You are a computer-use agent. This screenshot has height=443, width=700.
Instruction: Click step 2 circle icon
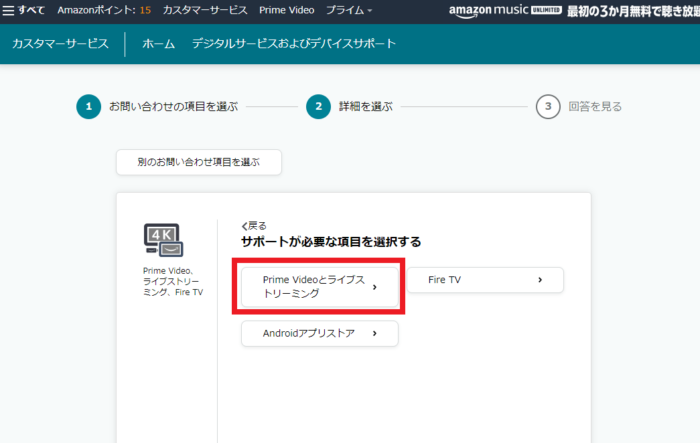coord(318,106)
